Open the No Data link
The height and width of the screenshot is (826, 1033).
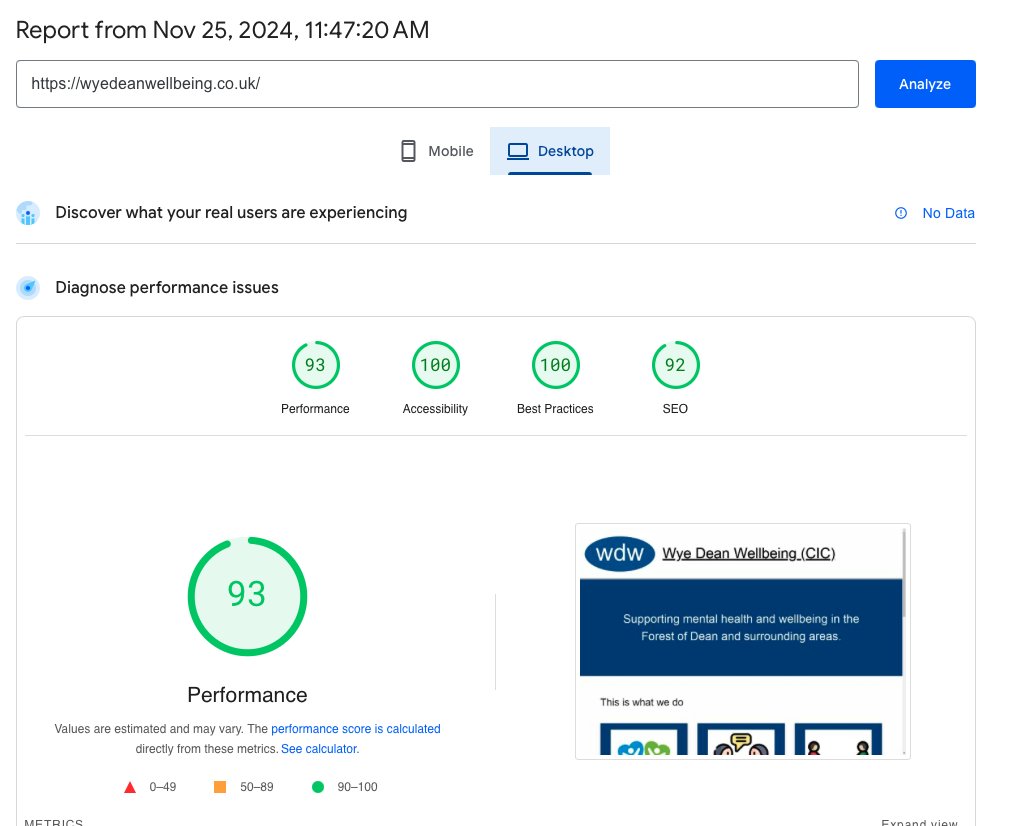[948, 213]
